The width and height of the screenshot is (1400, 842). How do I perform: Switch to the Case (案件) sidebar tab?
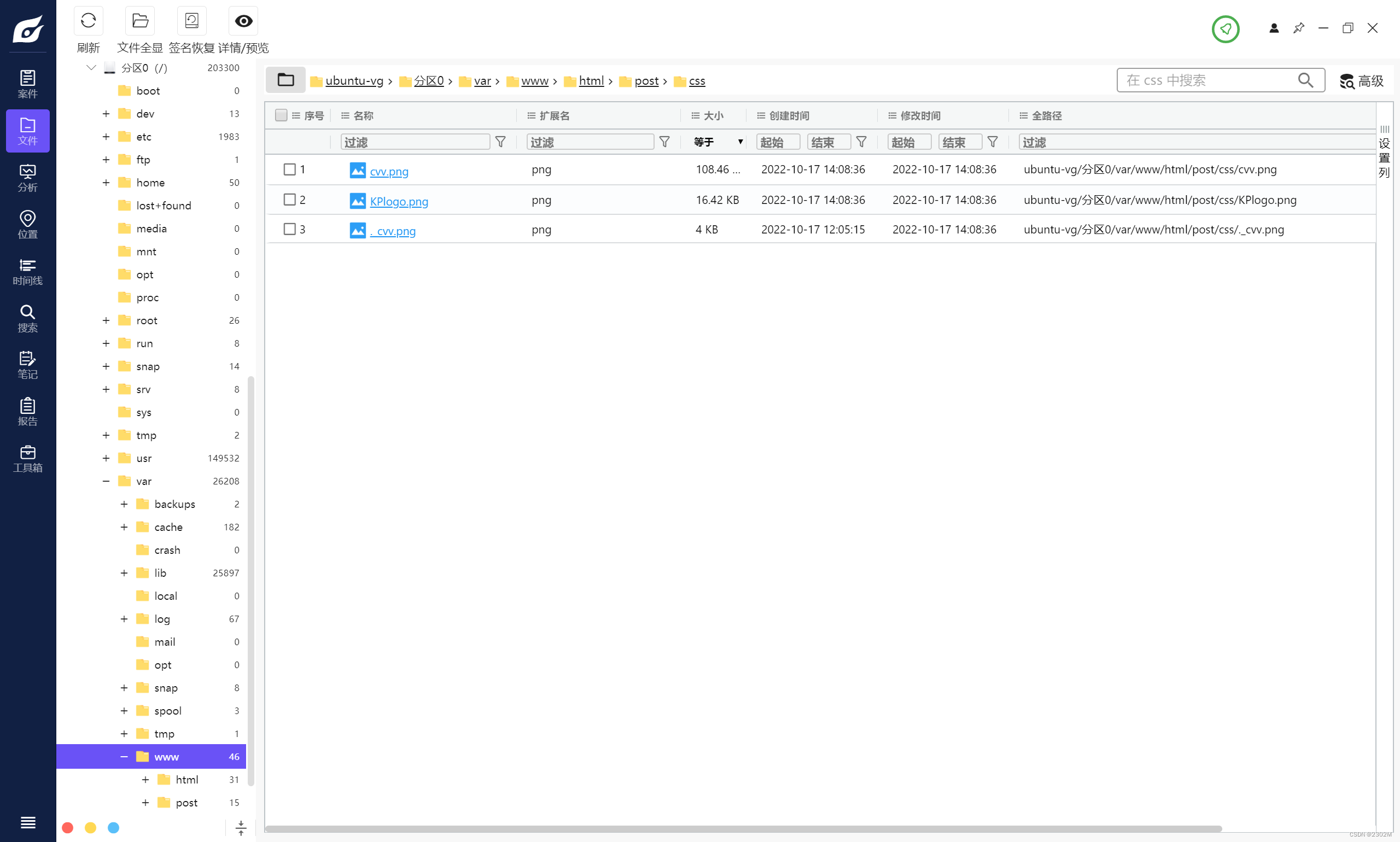(x=27, y=84)
